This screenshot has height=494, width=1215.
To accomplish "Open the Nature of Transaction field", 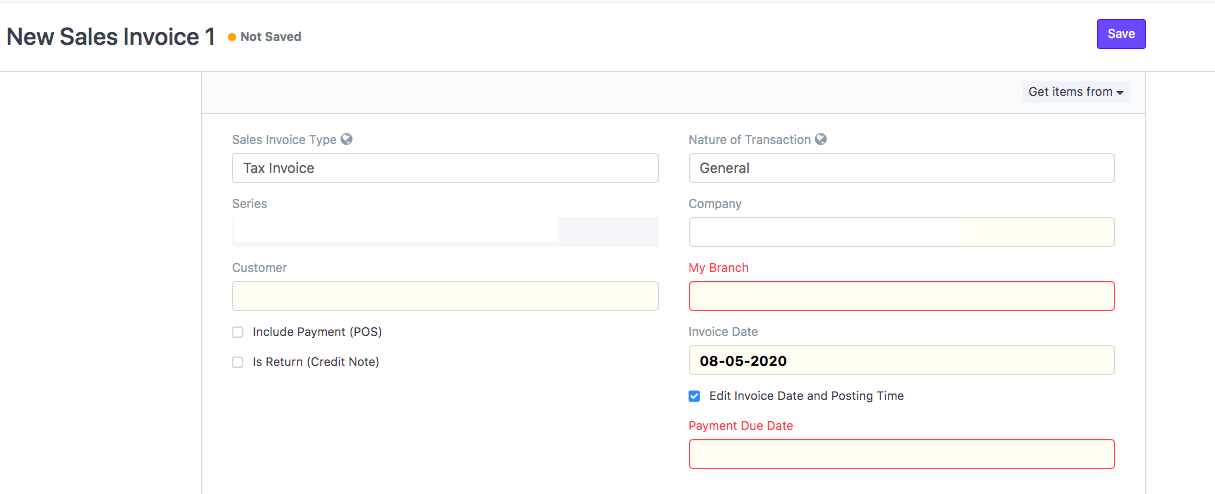I will click(x=901, y=168).
